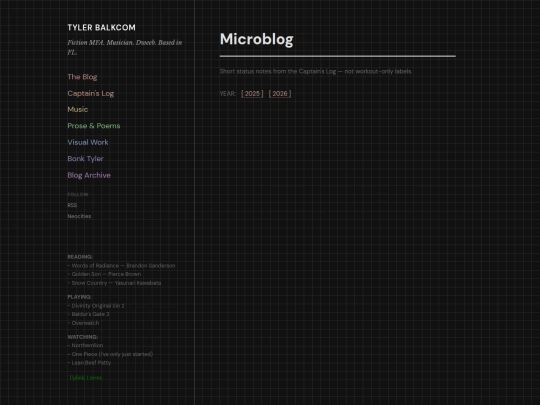Click the WATCHING: heading
540x405 pixels.
83,337
